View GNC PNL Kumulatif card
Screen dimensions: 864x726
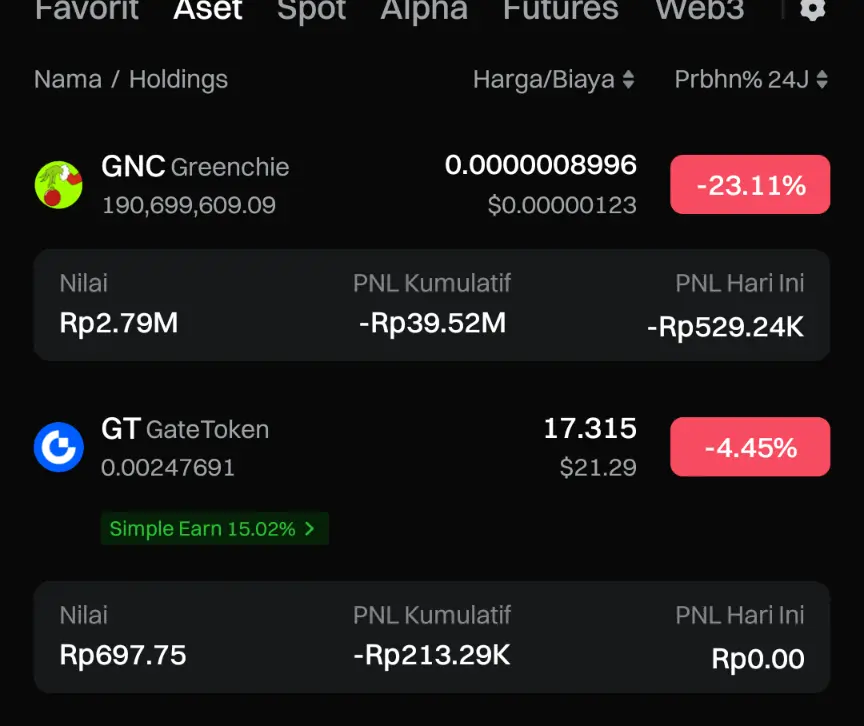[432, 305]
